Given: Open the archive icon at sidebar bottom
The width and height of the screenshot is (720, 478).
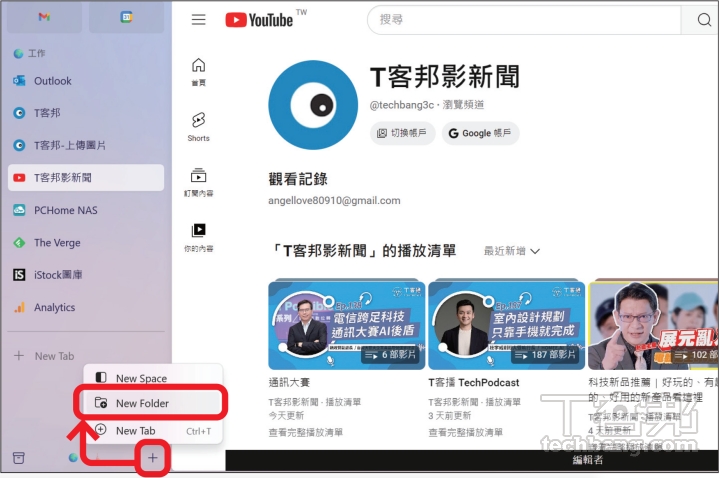Looking at the screenshot, I should click(19, 458).
